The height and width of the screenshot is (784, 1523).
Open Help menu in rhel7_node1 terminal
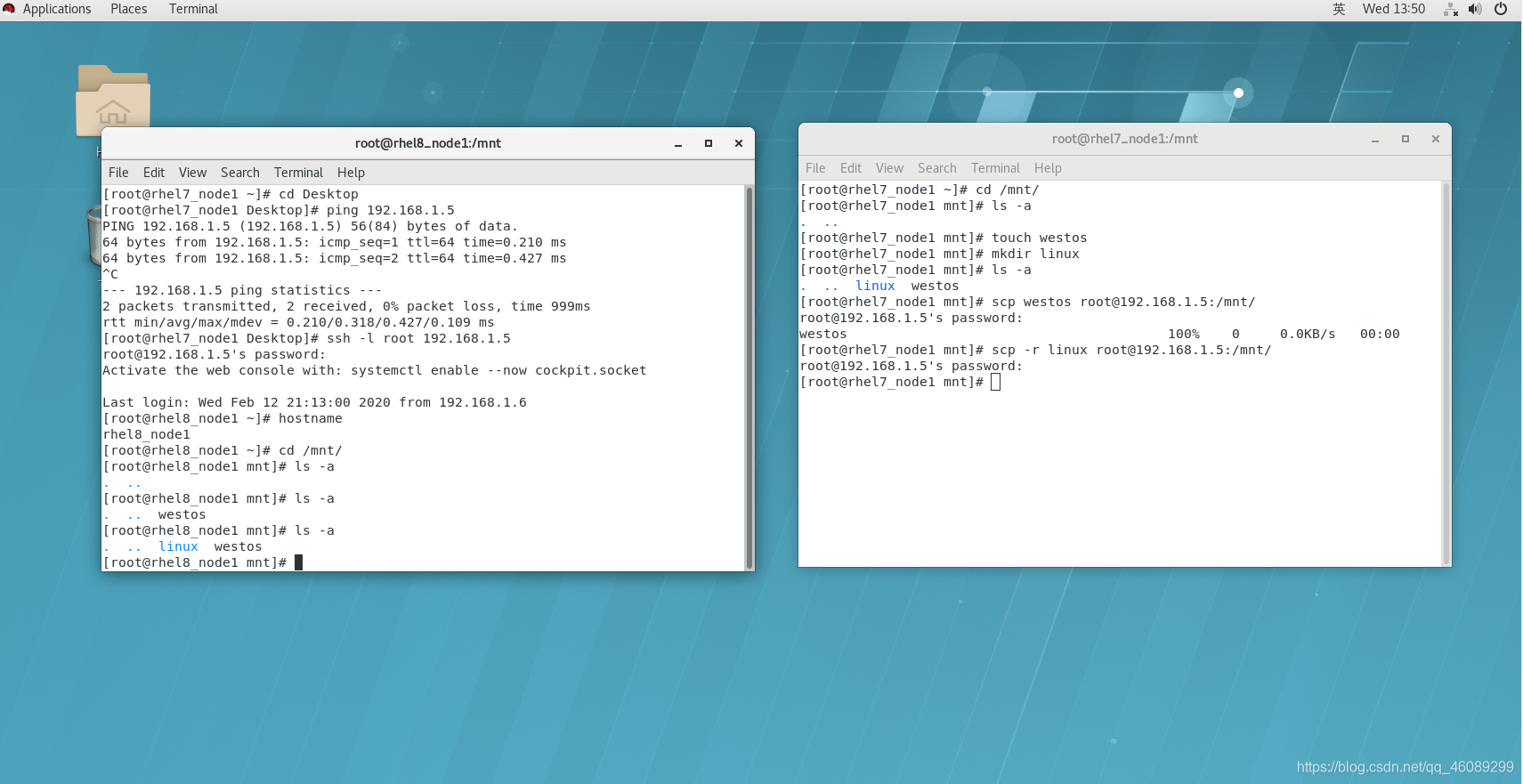[1048, 168]
